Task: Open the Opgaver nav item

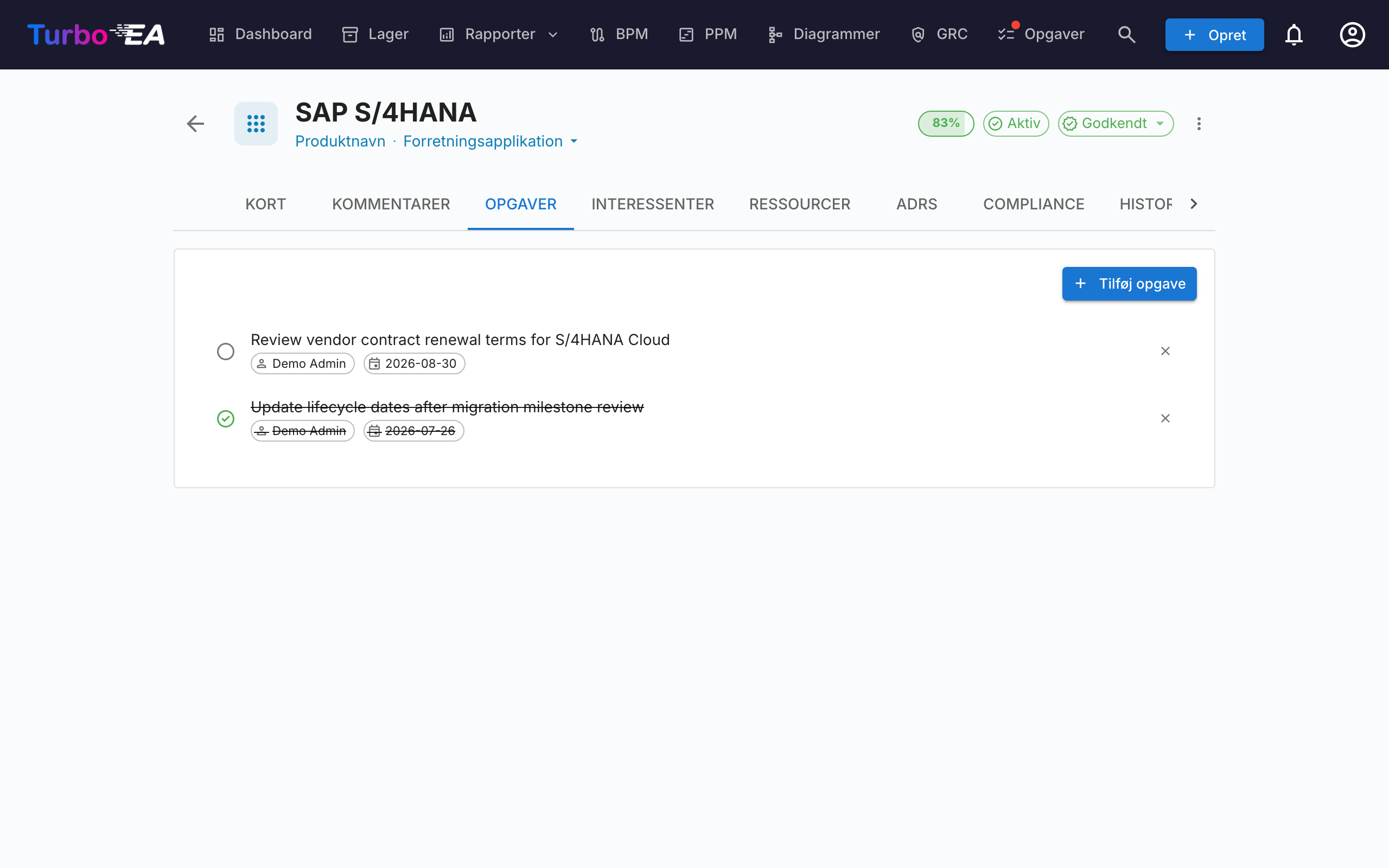Action: [1041, 34]
